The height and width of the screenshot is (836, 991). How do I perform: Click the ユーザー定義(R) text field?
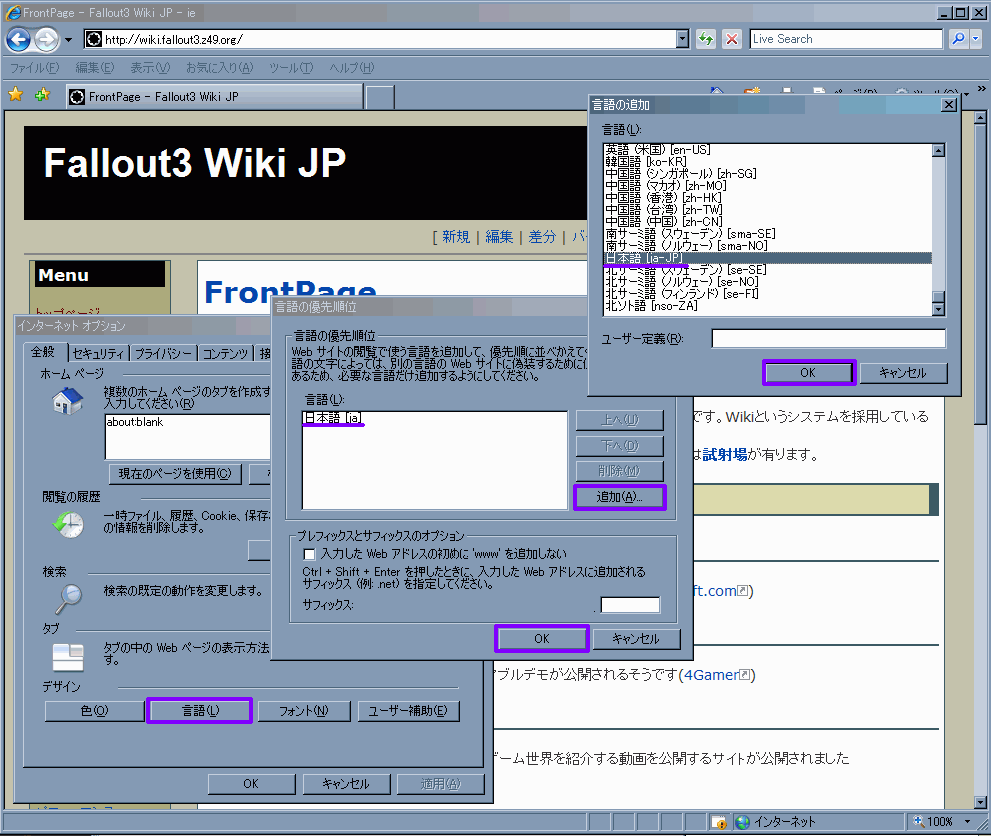828,339
